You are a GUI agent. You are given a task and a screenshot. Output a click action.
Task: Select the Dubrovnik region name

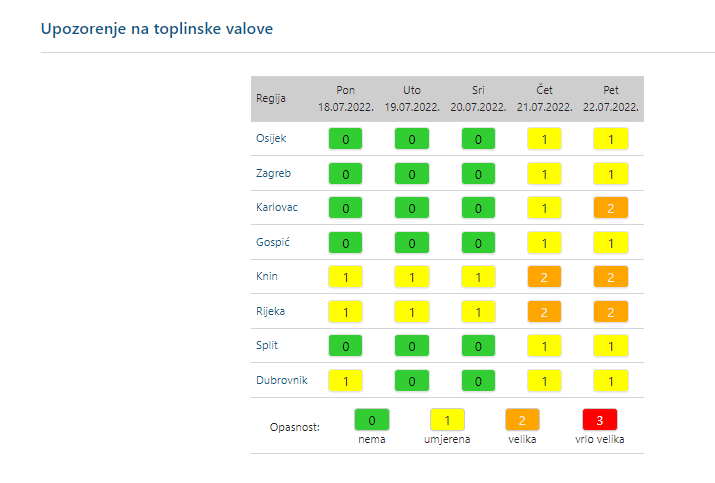[280, 380]
